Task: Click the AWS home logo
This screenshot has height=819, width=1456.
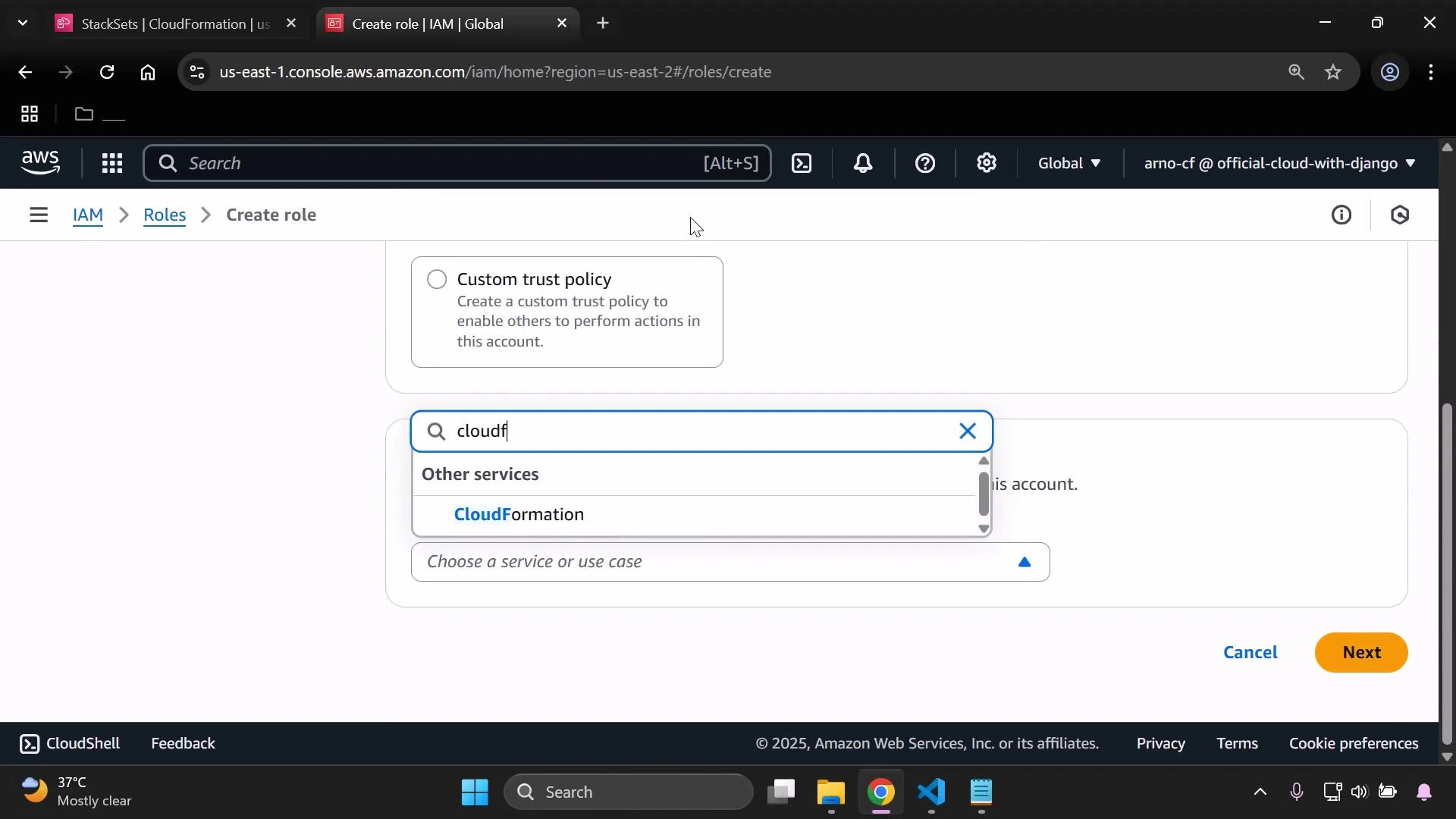Action: [40, 162]
